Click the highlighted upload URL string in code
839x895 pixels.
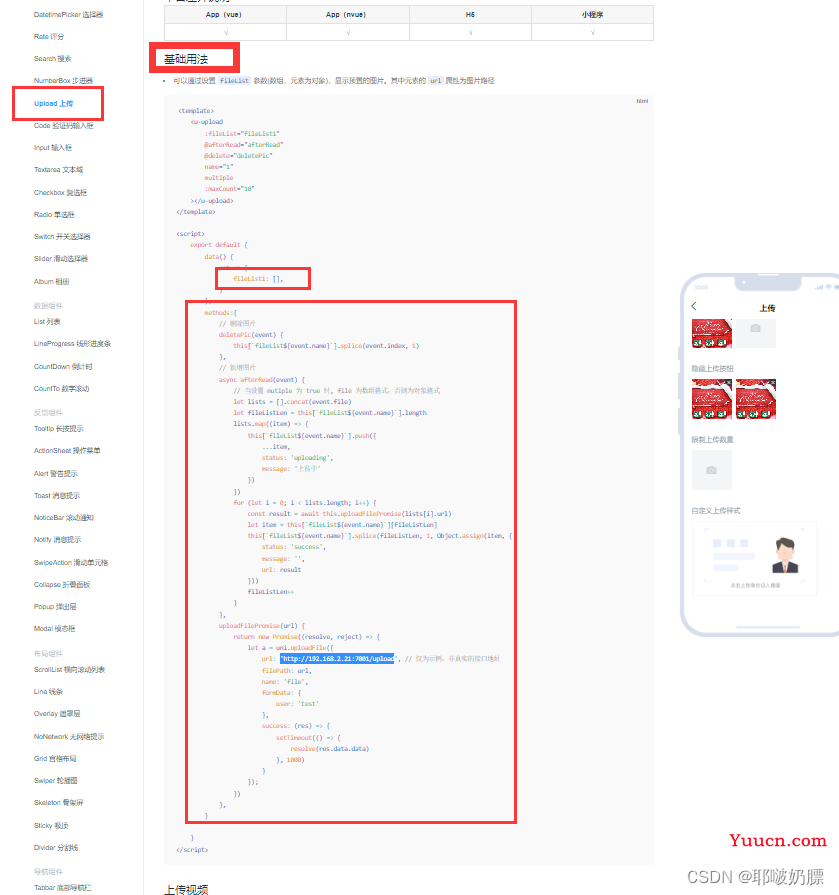(x=337, y=659)
